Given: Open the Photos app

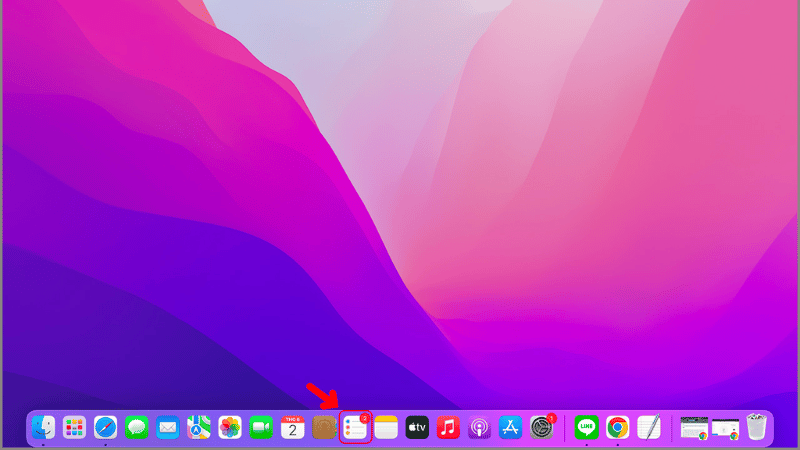Looking at the screenshot, I should coord(230,428).
